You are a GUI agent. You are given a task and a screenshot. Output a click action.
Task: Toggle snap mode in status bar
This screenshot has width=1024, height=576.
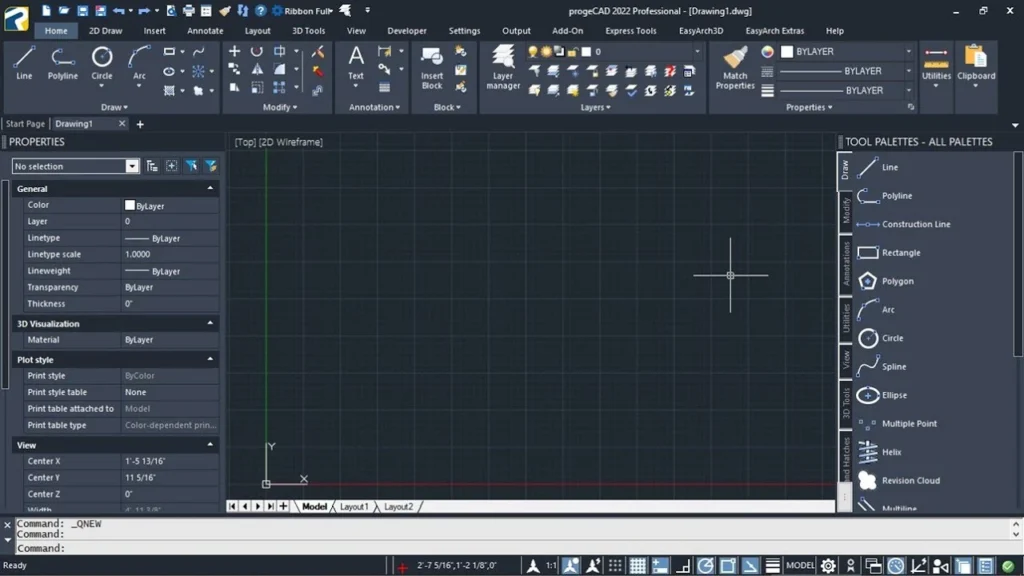coord(615,566)
